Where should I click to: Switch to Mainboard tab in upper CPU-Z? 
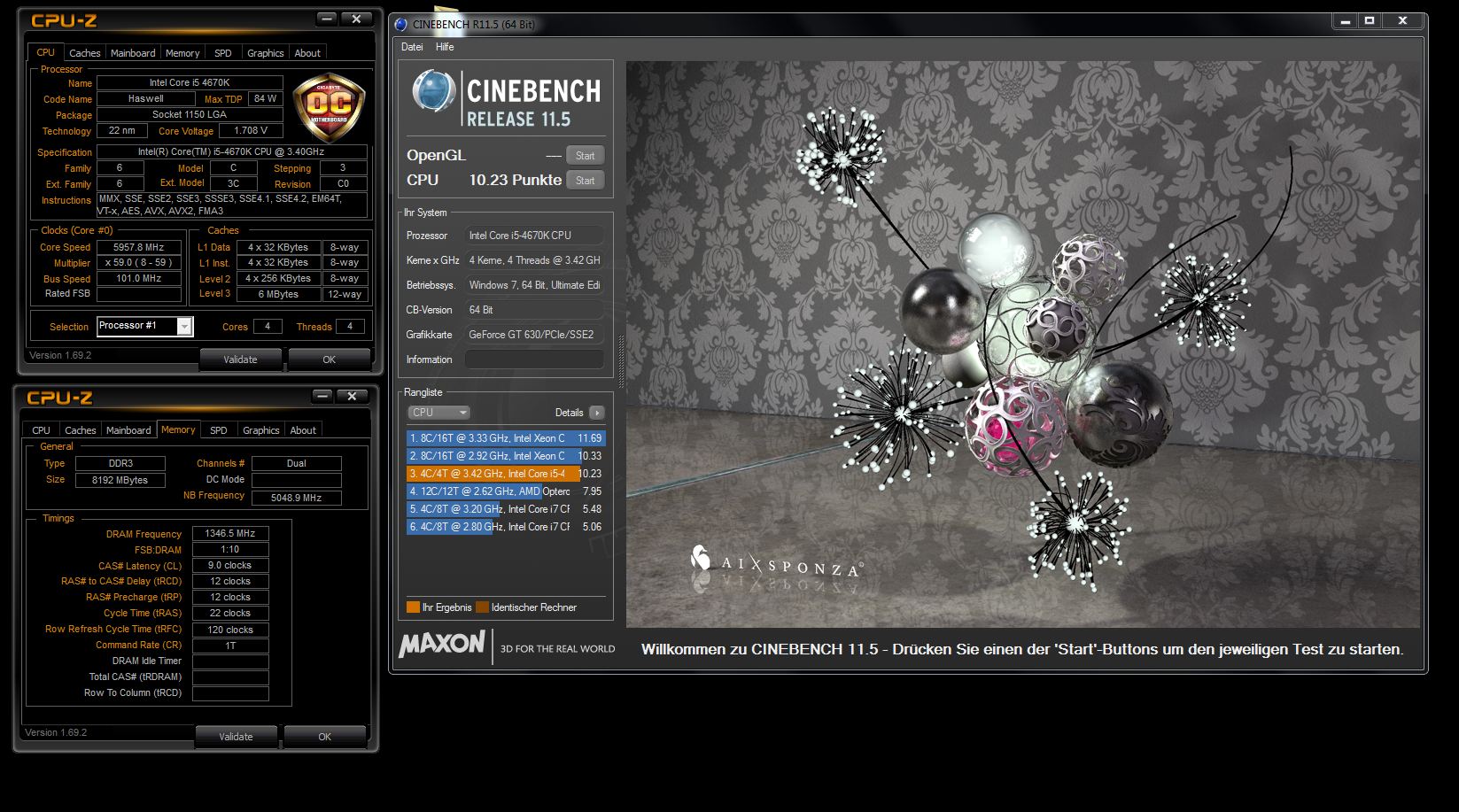coord(133,53)
